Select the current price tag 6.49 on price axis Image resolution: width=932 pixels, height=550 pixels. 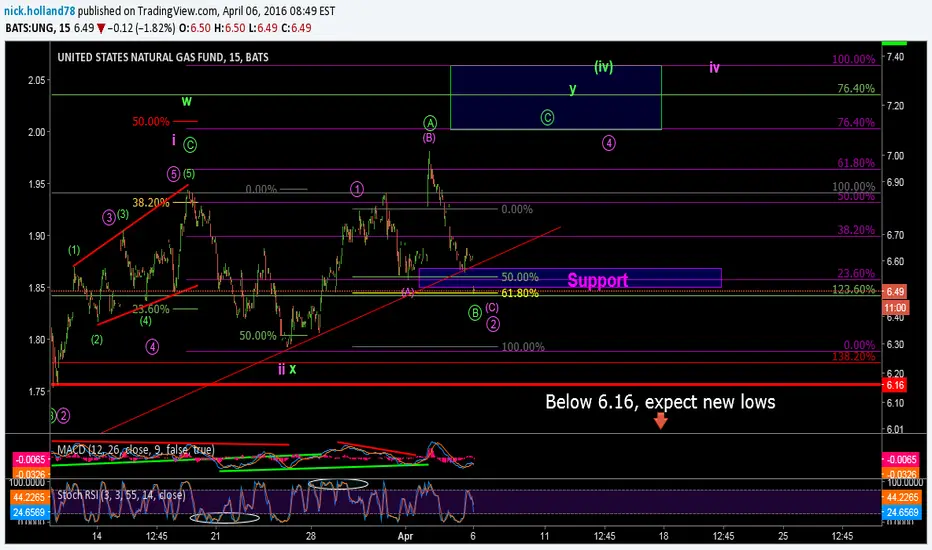tap(895, 292)
